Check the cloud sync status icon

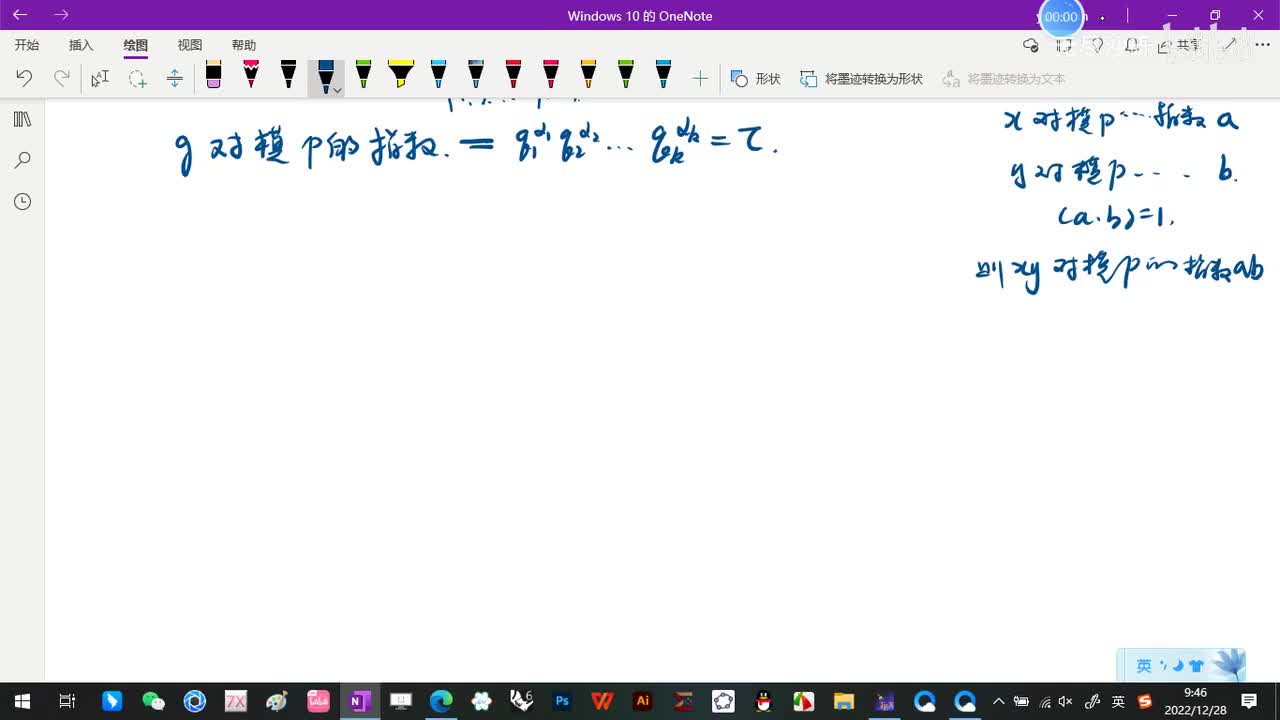click(x=1031, y=45)
